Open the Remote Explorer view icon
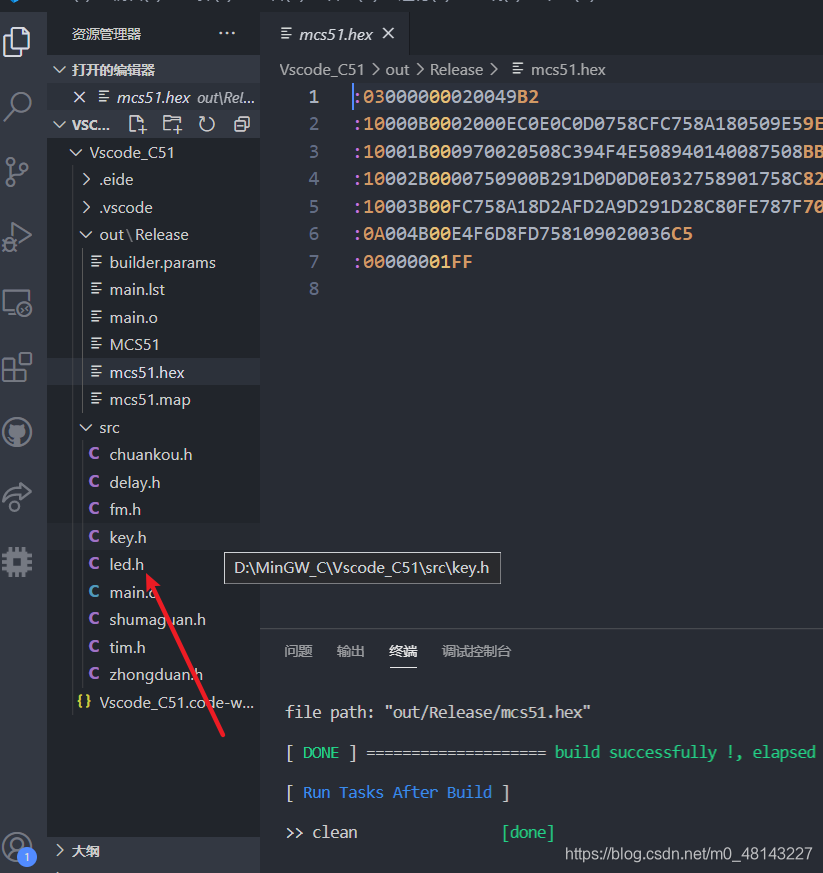This screenshot has height=873, width=823. 17,302
